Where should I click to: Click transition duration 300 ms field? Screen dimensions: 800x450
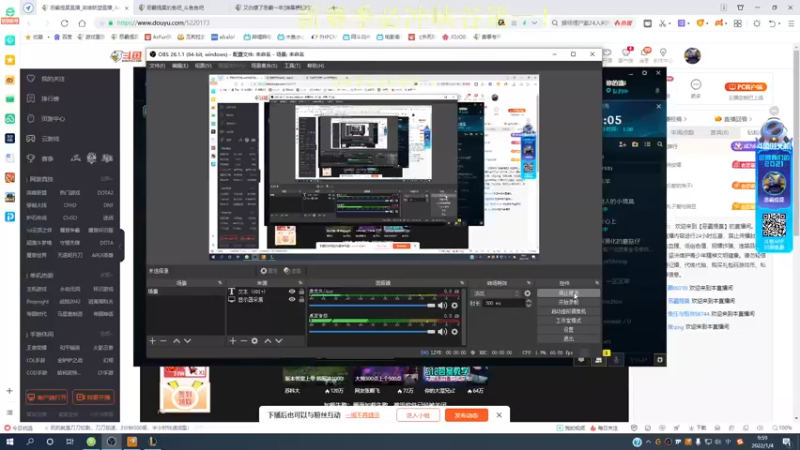point(504,303)
